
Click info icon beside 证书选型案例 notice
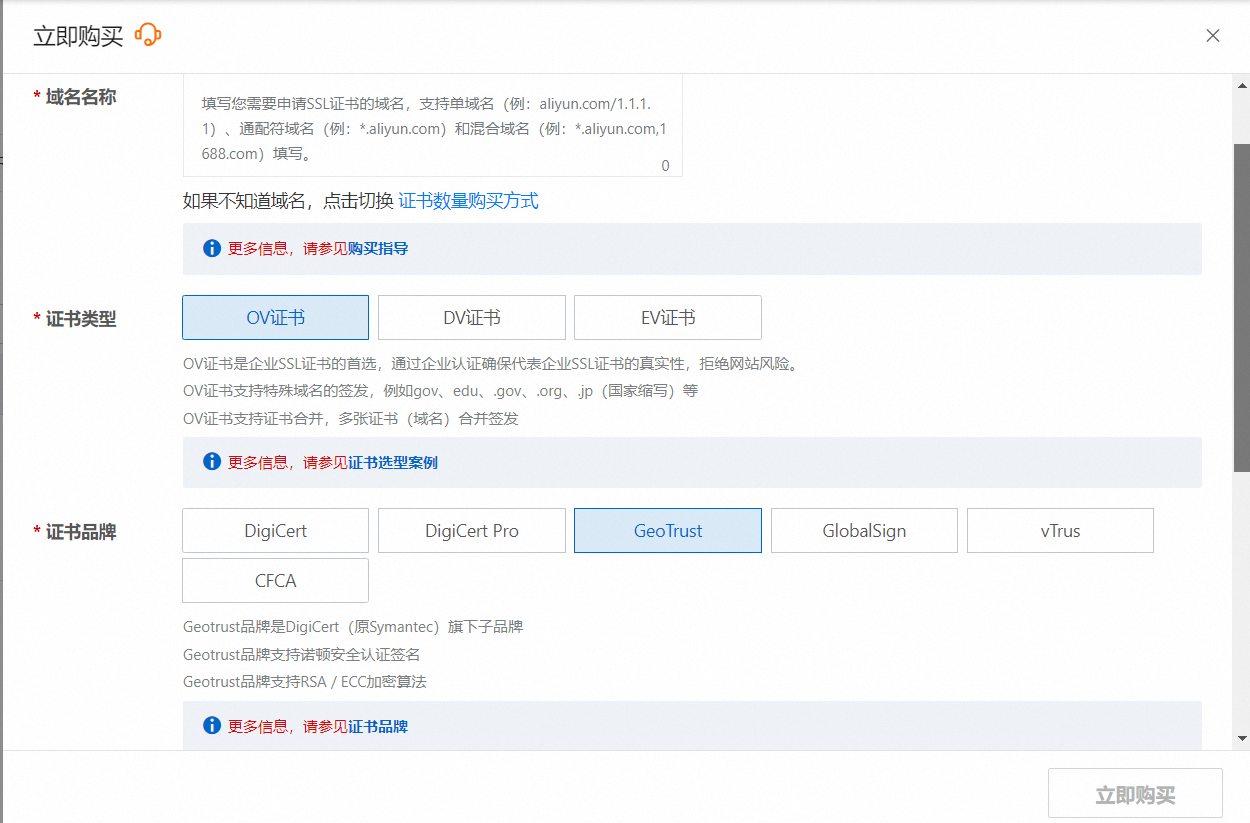pyautogui.click(x=212, y=462)
